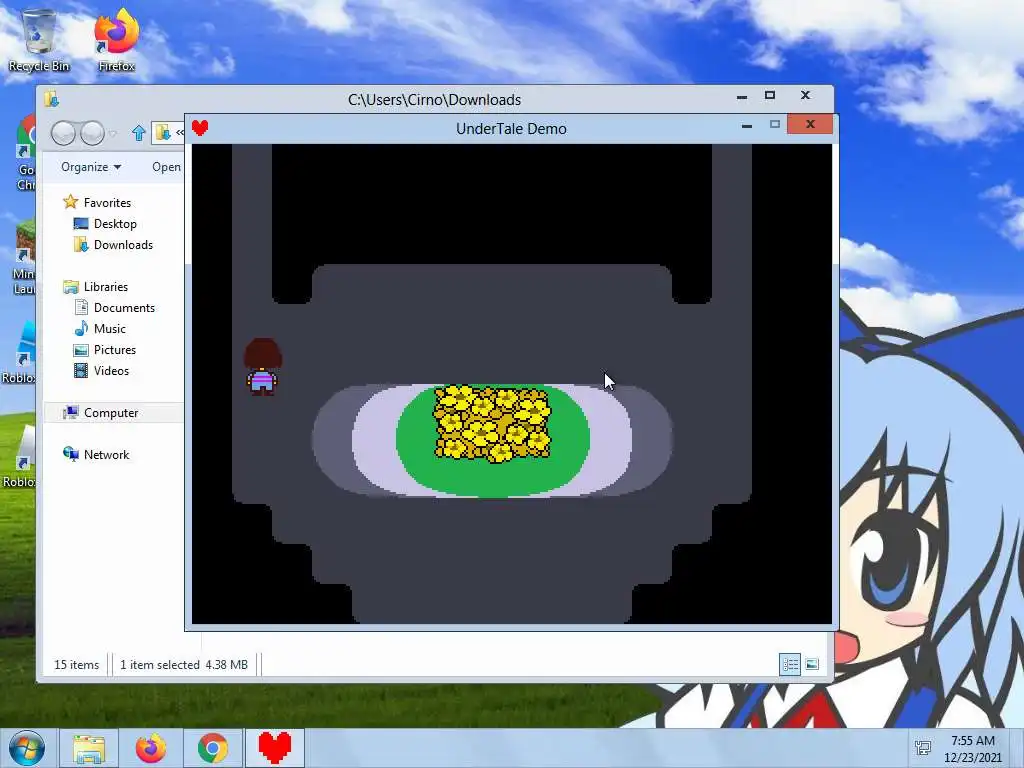Open the Recycle Bin desktop icon
This screenshot has width=1024, height=768.
39,39
